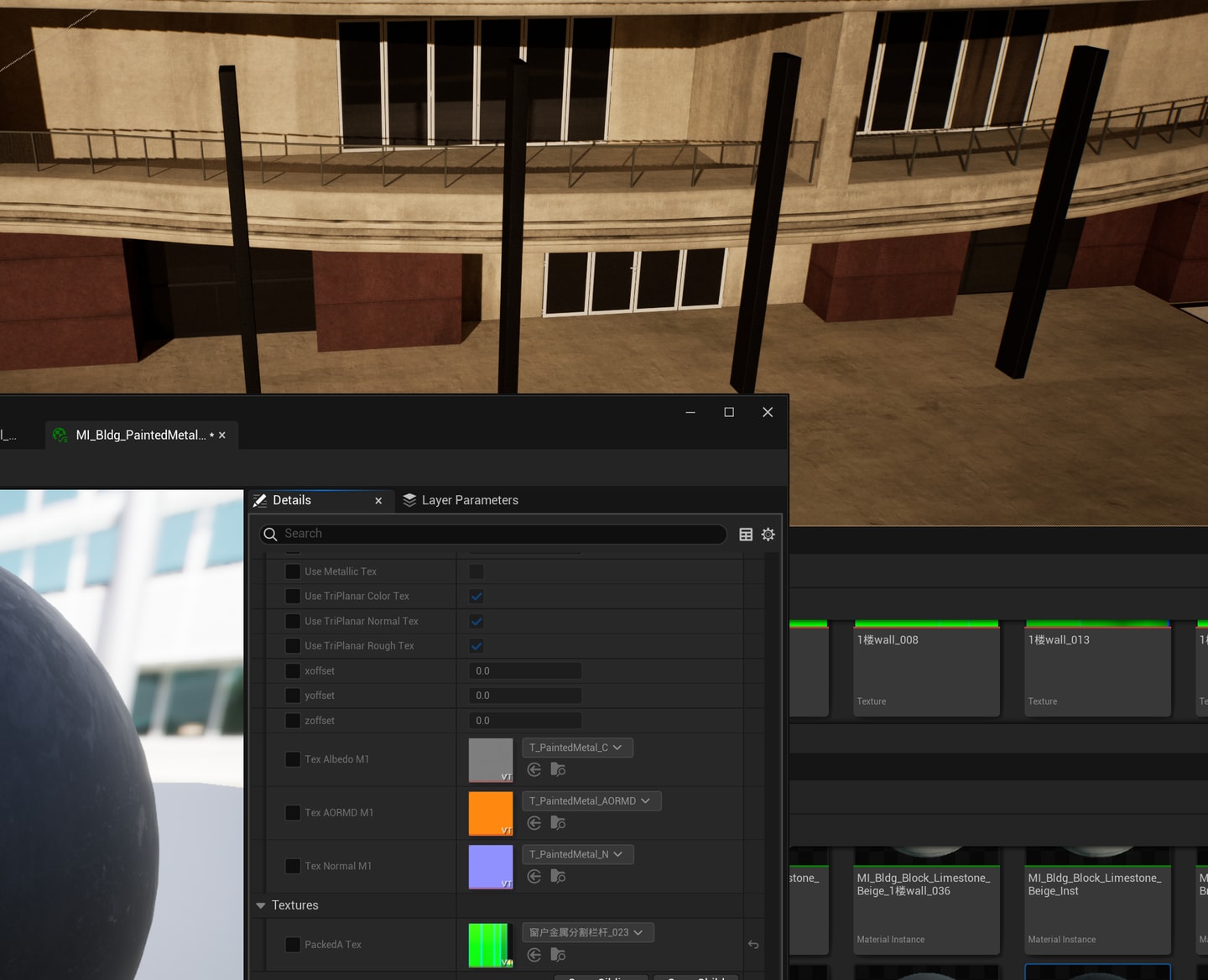
Task: Enable override for Use TriPlanar Normal Tex
Action: 293,622
